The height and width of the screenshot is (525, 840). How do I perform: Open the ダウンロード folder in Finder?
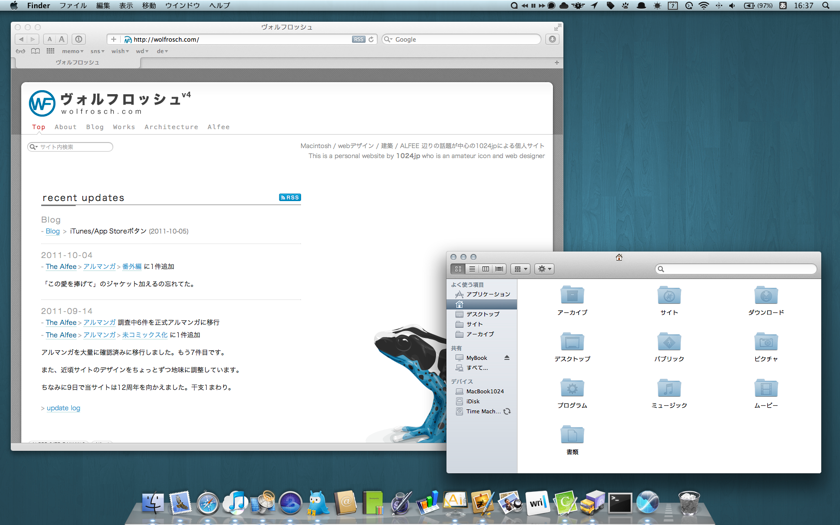pyautogui.click(x=765, y=296)
